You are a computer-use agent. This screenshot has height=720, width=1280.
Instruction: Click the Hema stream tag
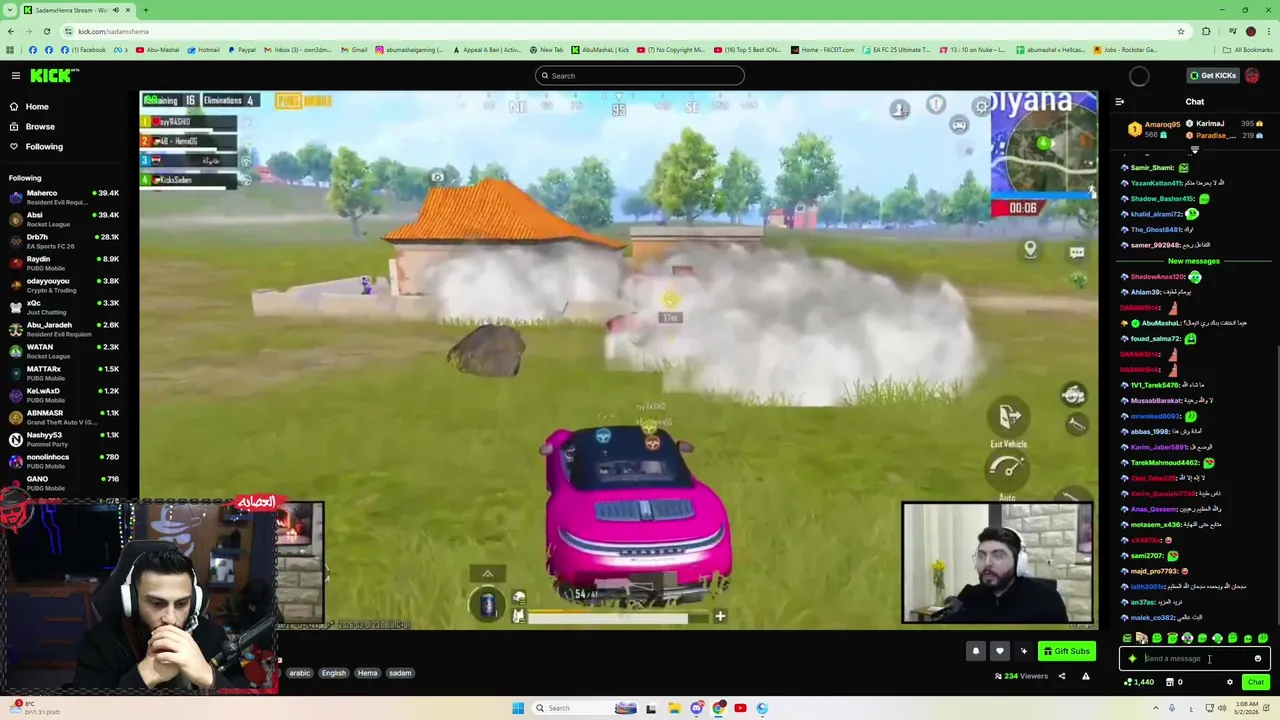tap(368, 673)
